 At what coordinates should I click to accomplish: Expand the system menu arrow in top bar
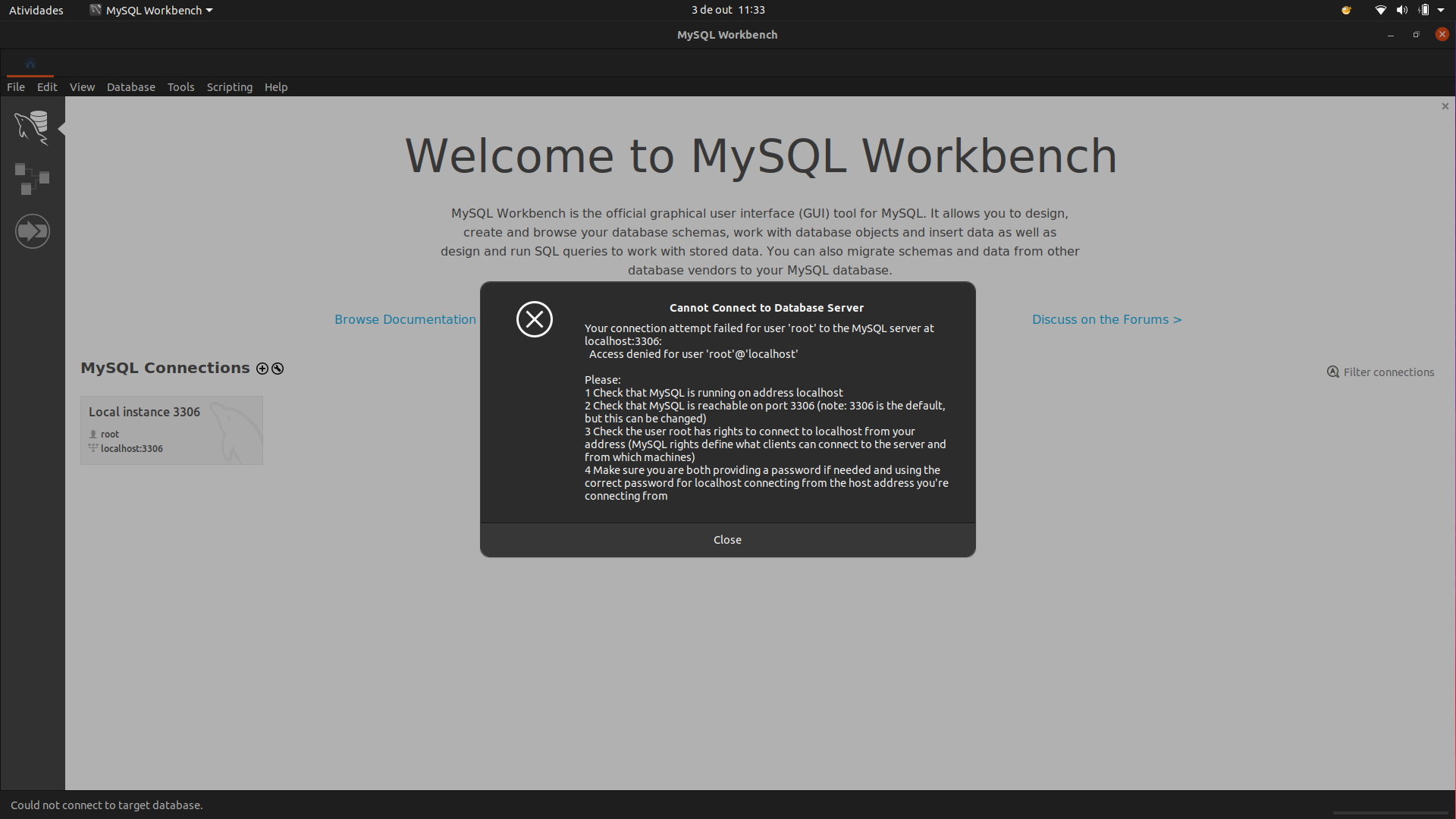point(1441,10)
